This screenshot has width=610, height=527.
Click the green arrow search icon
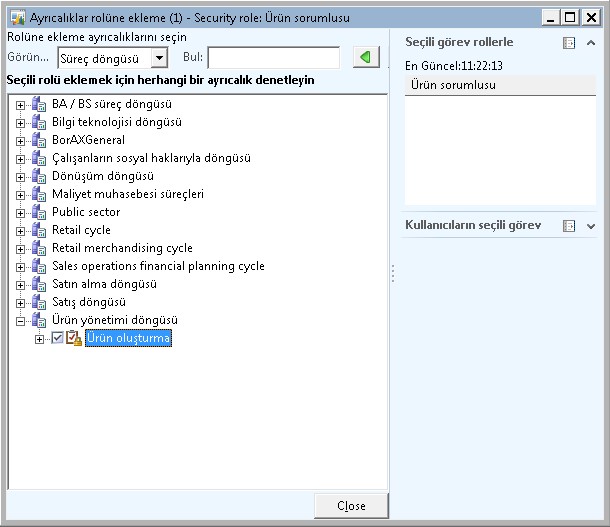tap(367, 58)
